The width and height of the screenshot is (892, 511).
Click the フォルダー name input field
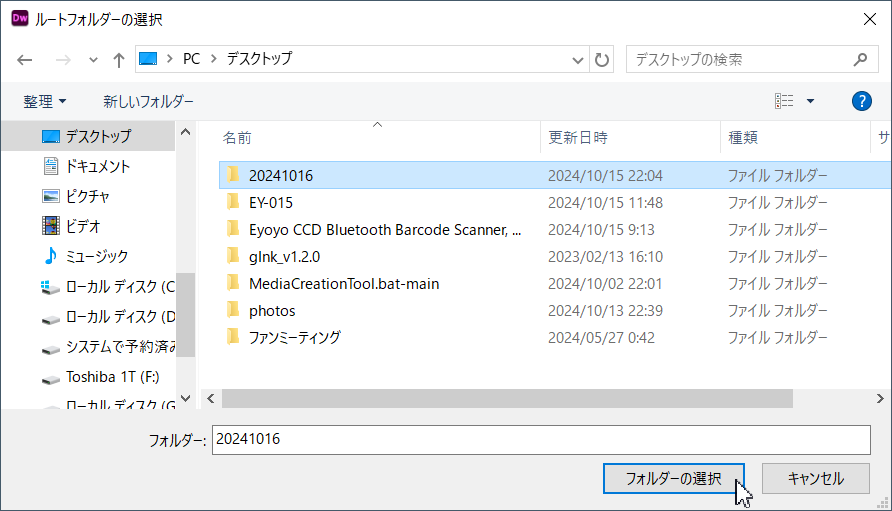[x=540, y=440]
